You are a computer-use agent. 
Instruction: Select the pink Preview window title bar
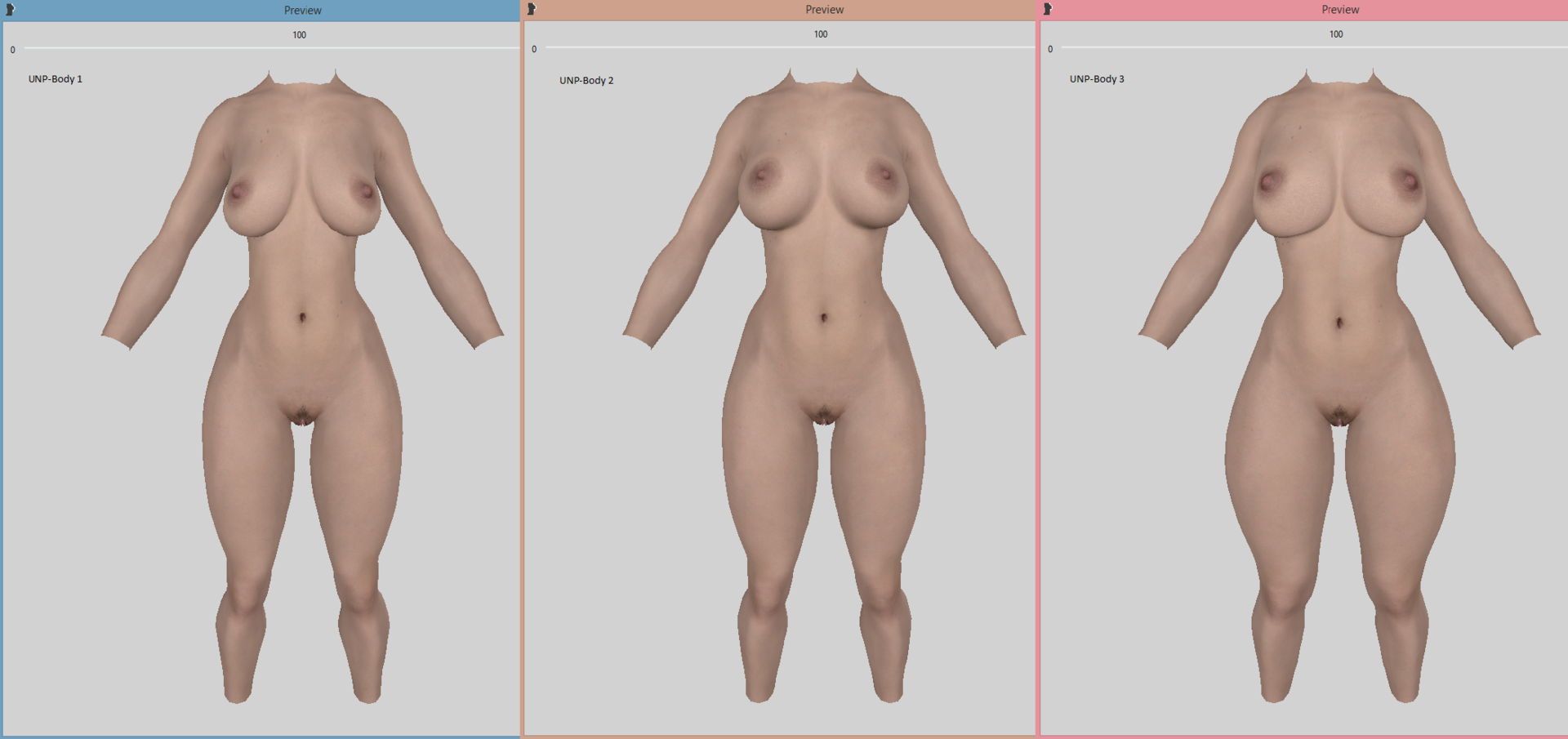click(x=1303, y=10)
